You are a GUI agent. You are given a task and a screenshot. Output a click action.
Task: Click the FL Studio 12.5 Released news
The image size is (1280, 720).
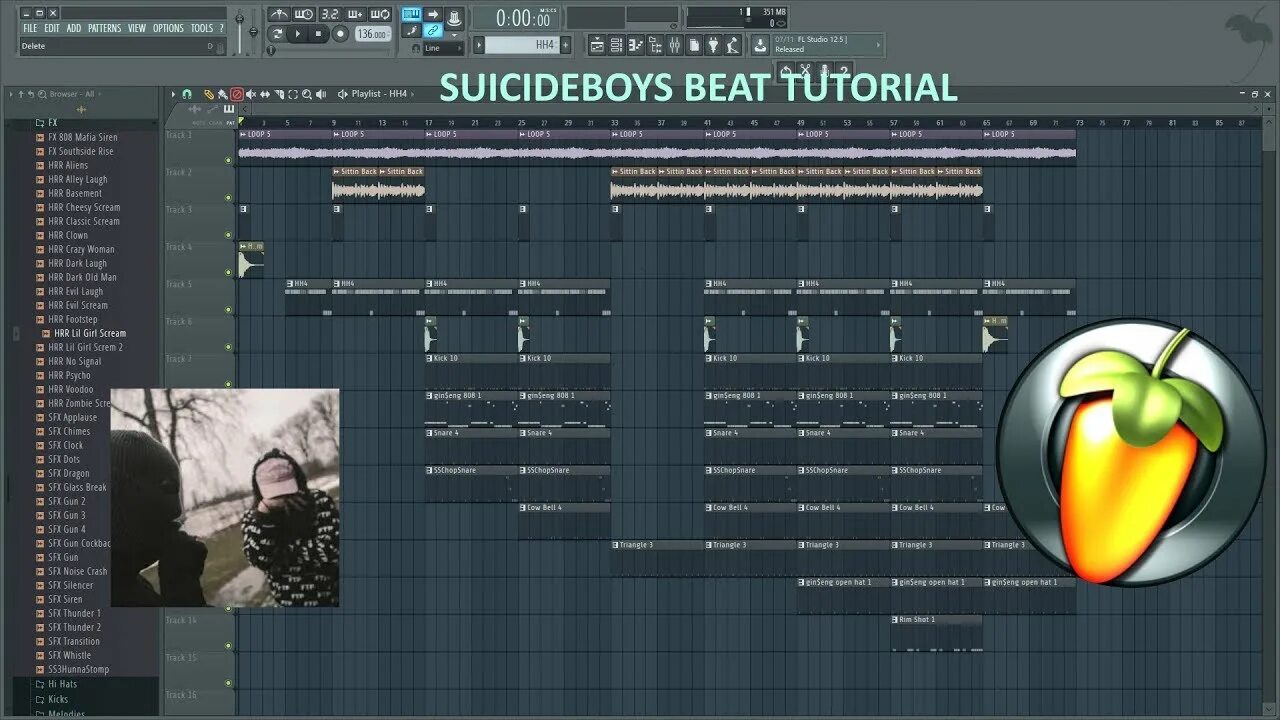[x=828, y=44]
